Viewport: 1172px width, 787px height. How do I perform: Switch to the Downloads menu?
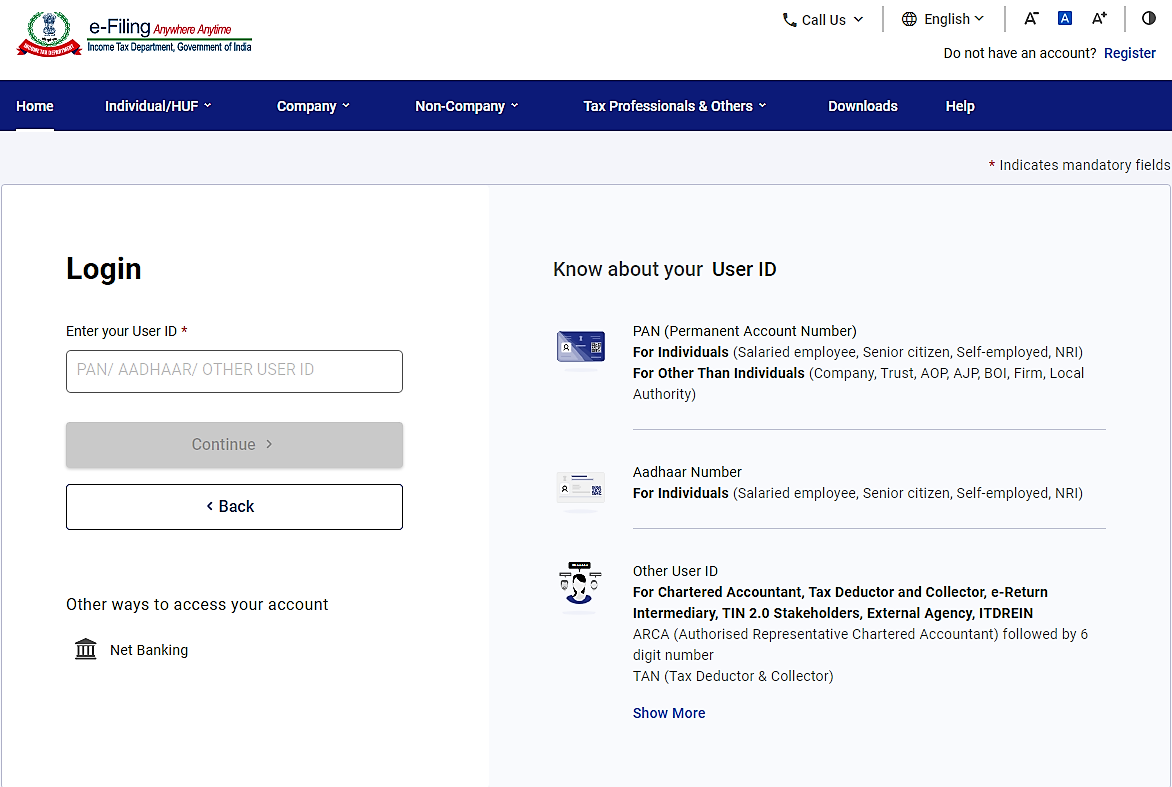[x=862, y=105]
